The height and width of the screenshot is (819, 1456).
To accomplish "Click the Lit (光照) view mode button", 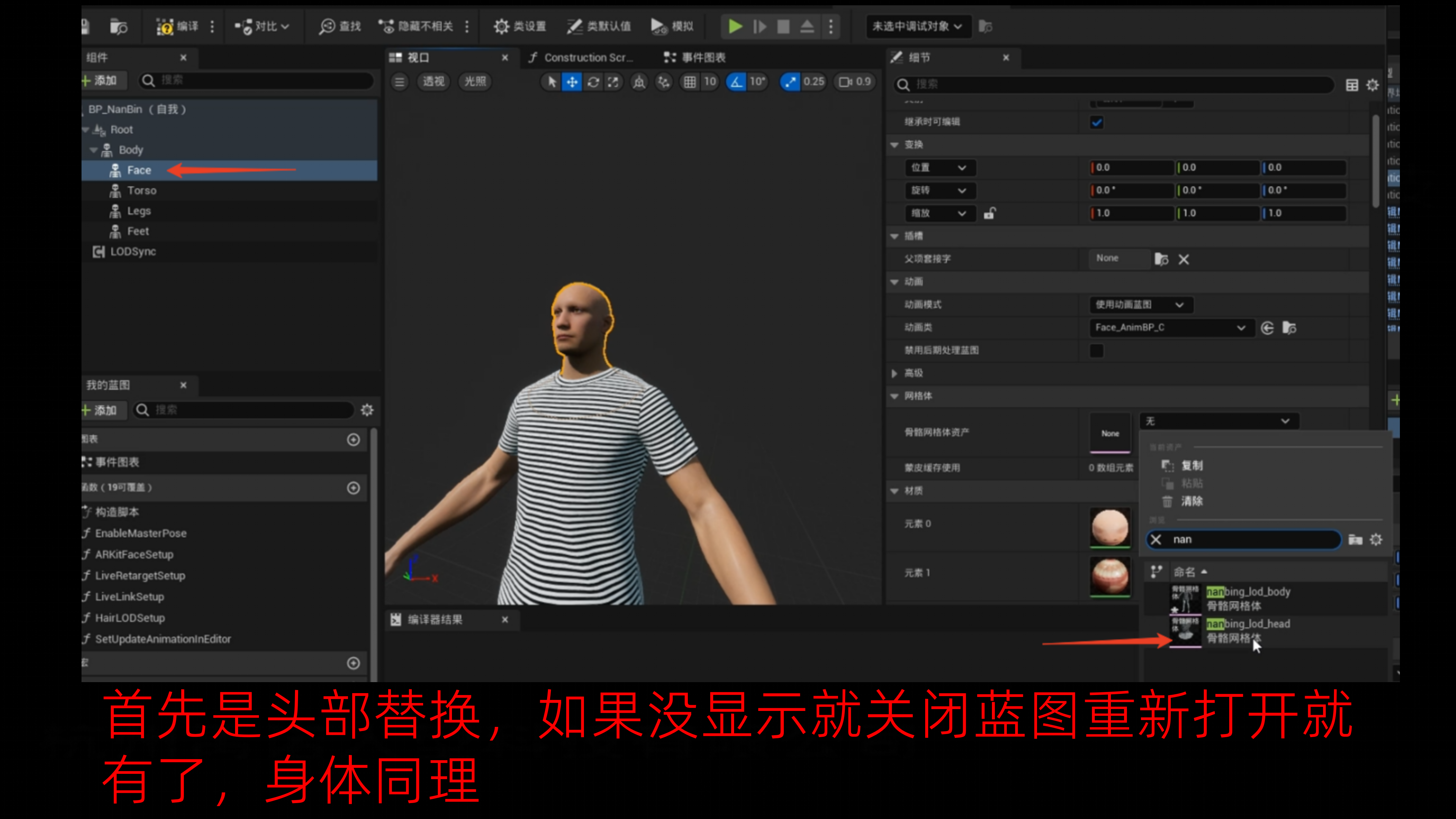I will click(x=475, y=82).
